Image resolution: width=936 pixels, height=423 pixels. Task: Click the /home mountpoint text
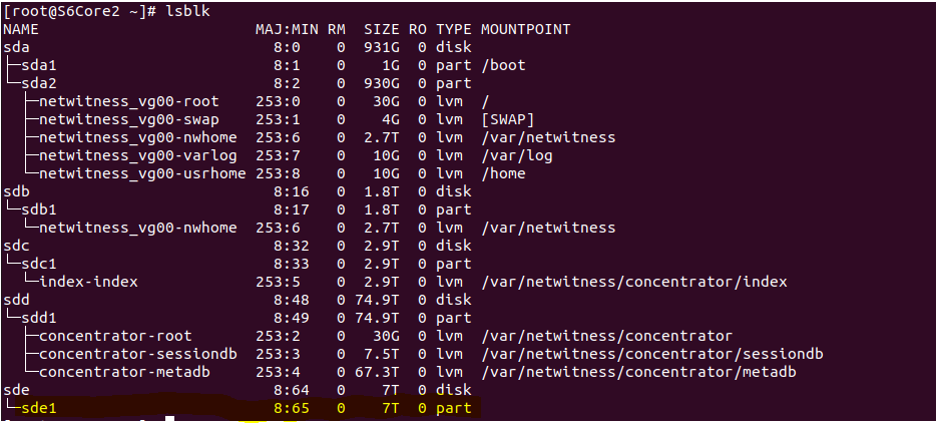[x=503, y=173]
